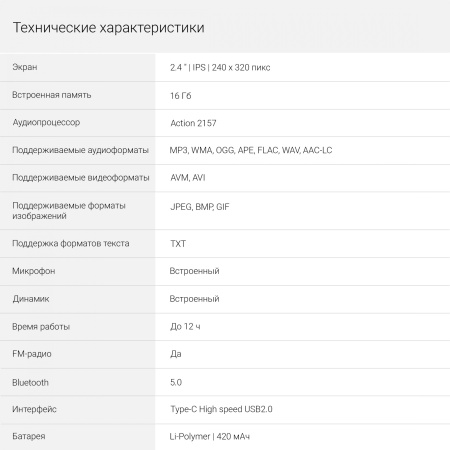
Task: Click the AVM, AVI video formats value
Action: [188, 178]
